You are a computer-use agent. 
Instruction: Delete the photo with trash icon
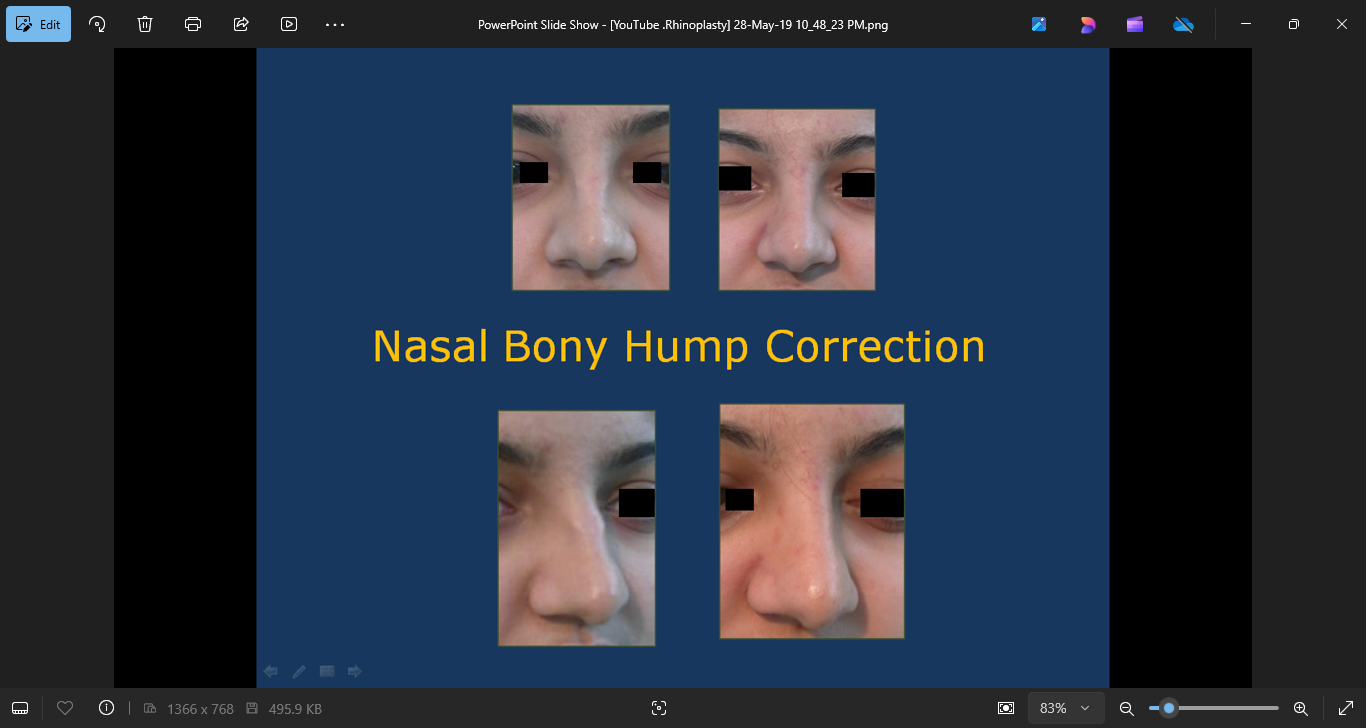145,24
